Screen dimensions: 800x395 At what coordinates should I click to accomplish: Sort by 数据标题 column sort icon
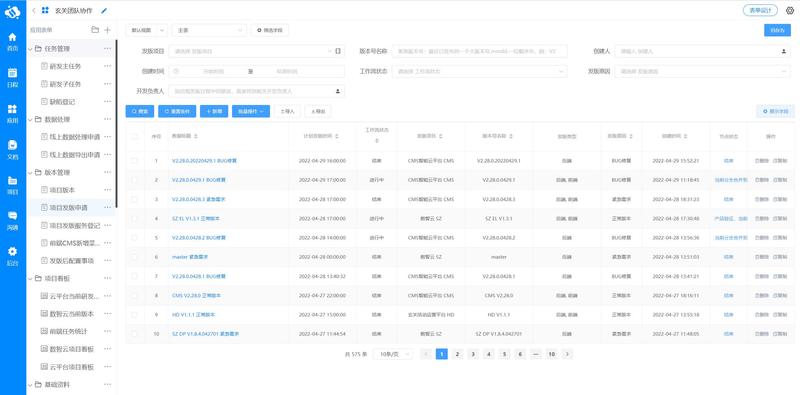[196, 136]
